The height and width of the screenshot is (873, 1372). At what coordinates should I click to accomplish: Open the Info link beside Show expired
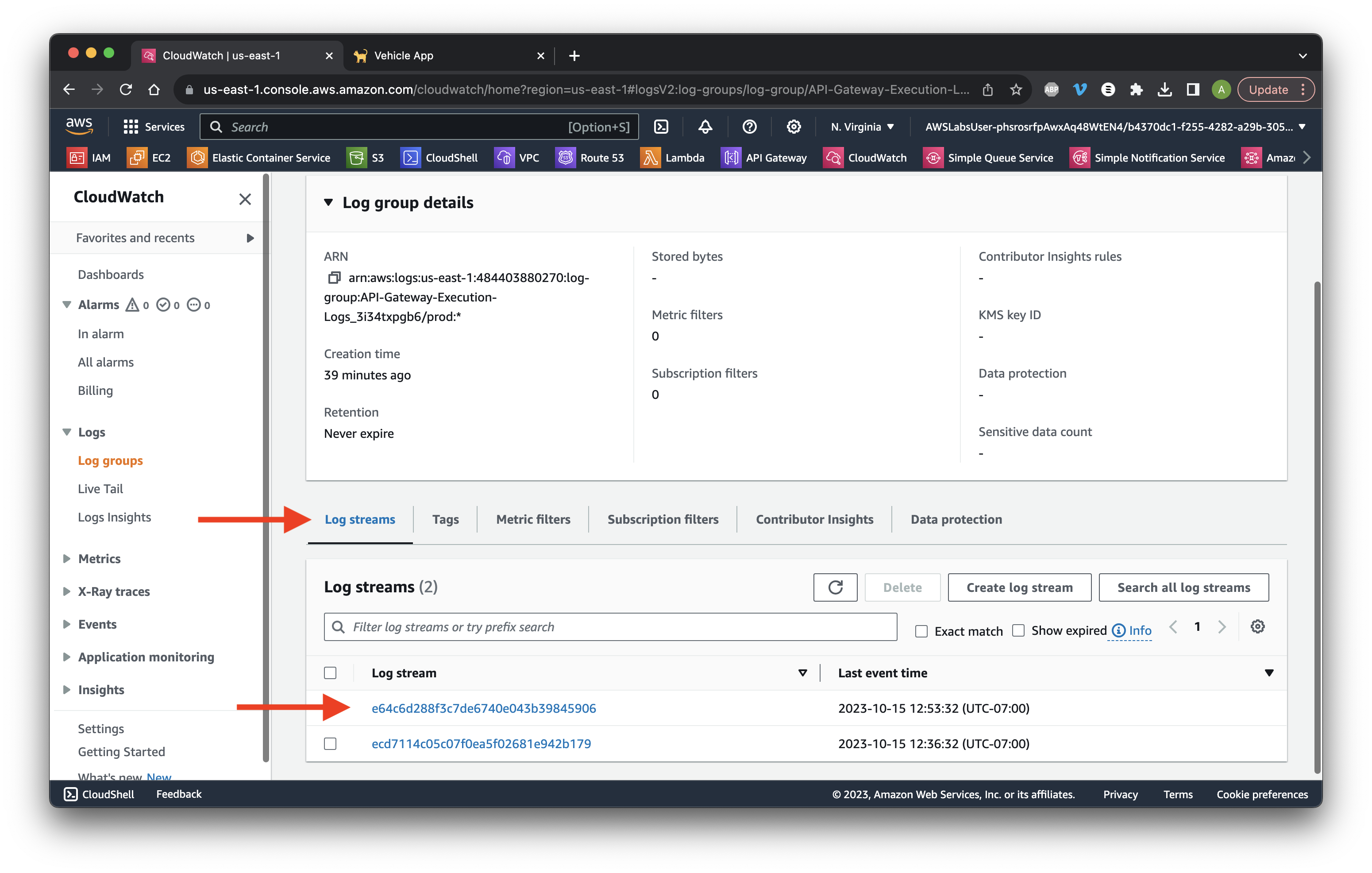pos(1132,630)
